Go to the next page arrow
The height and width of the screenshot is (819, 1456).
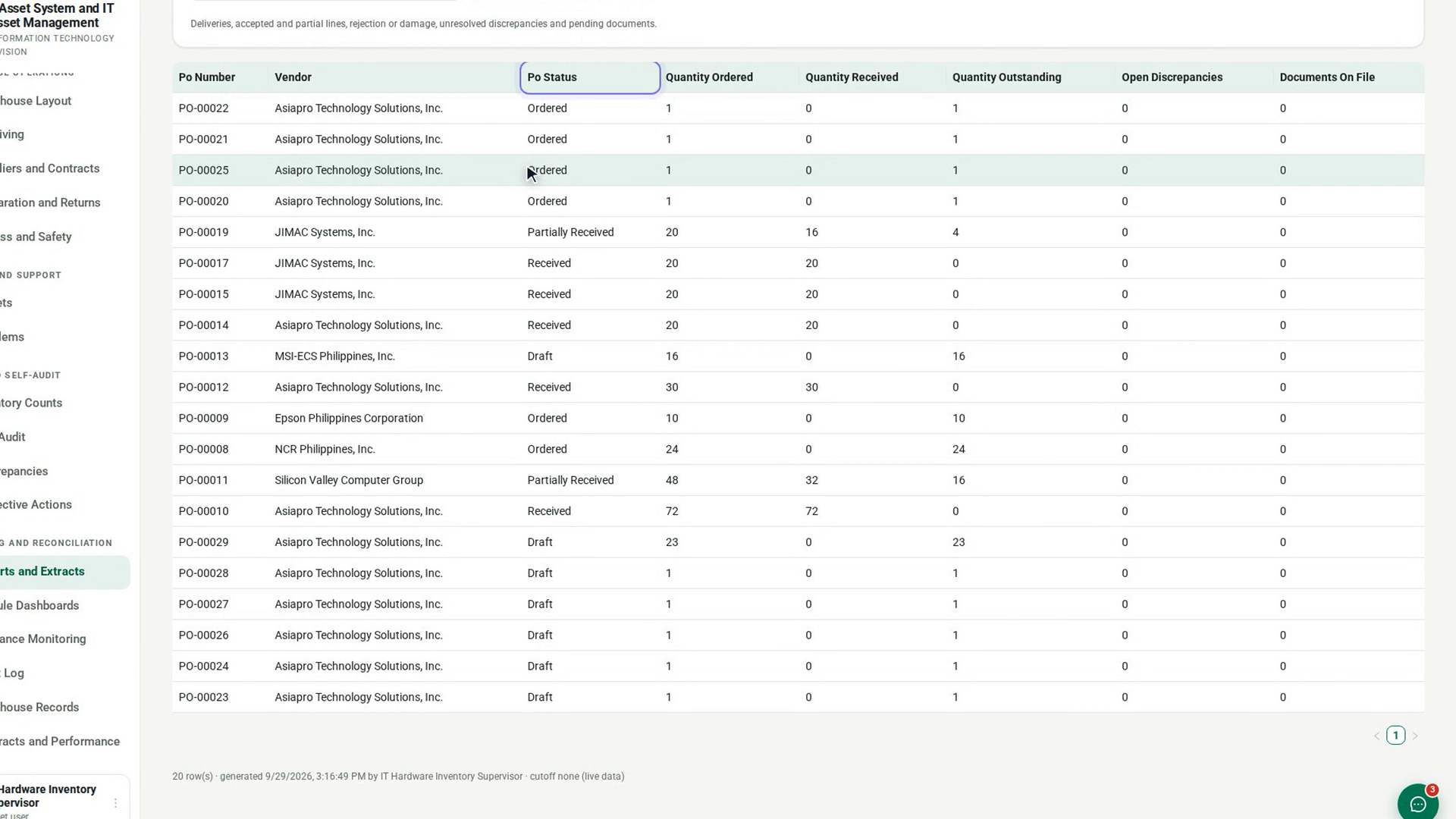tap(1414, 736)
